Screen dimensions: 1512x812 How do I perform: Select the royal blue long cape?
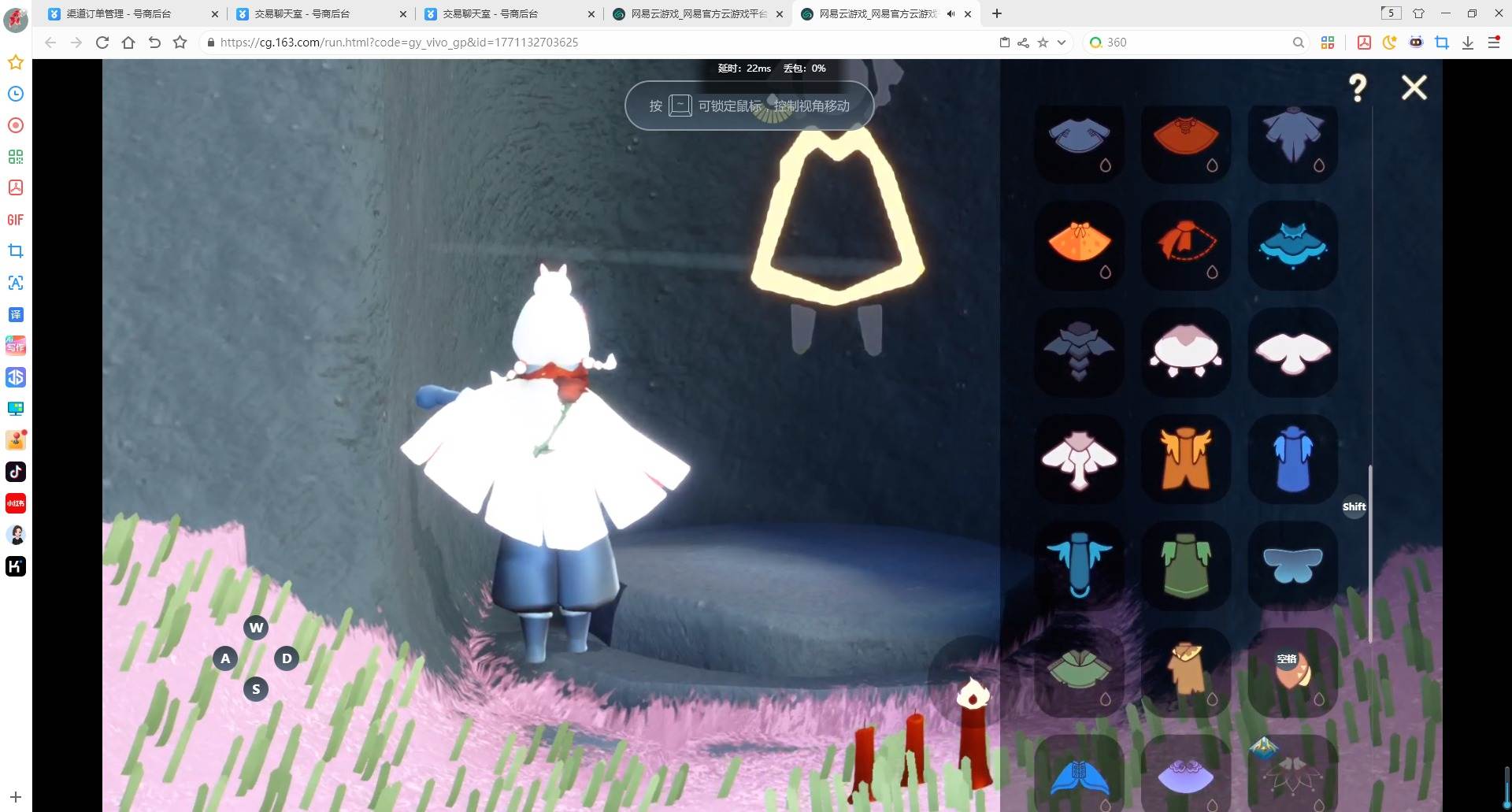(x=1293, y=459)
